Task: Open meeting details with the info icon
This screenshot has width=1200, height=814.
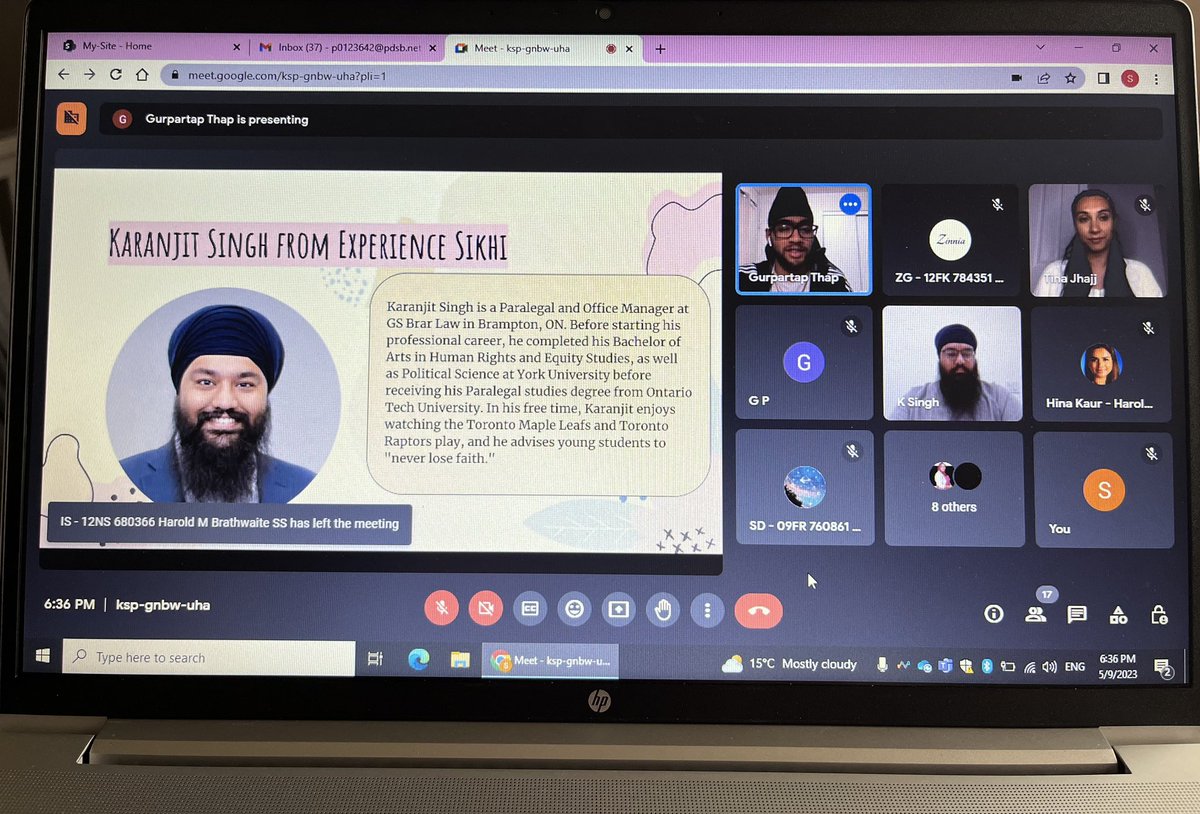Action: 994,614
